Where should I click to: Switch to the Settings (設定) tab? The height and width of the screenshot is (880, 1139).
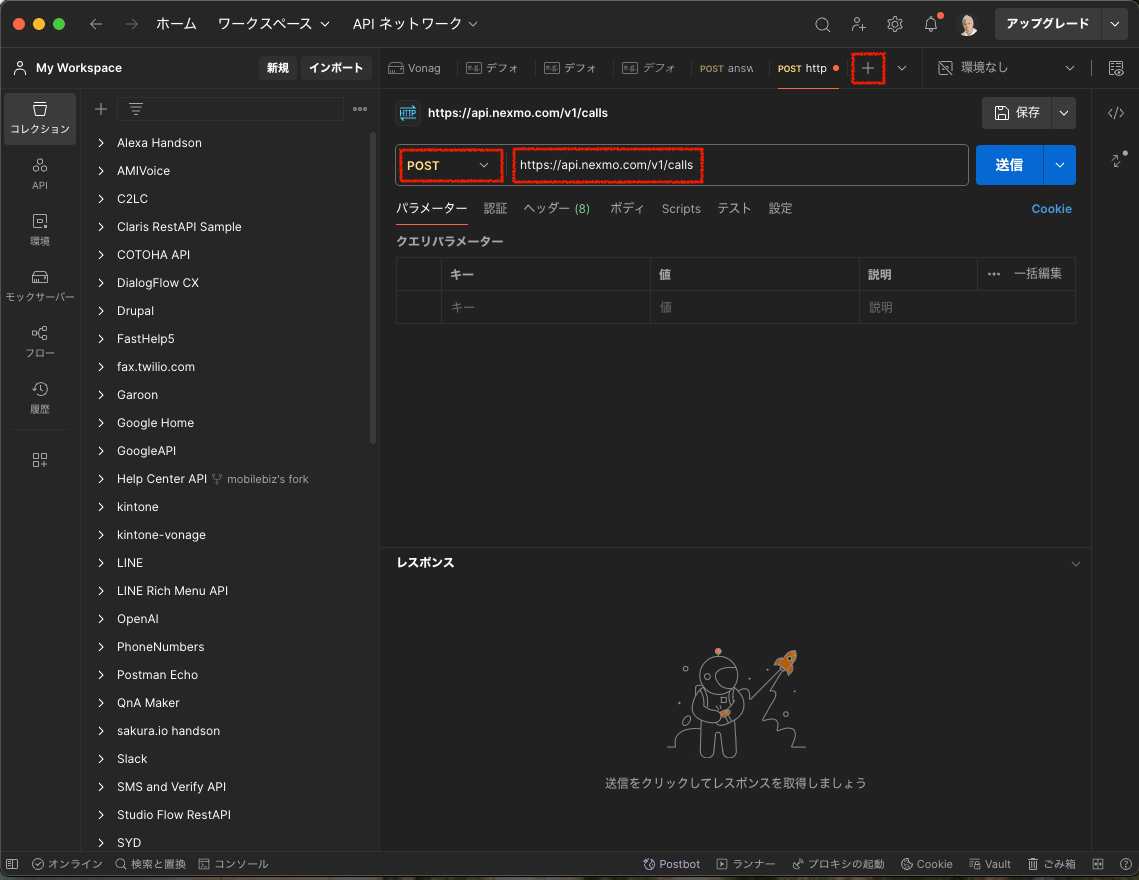(780, 209)
